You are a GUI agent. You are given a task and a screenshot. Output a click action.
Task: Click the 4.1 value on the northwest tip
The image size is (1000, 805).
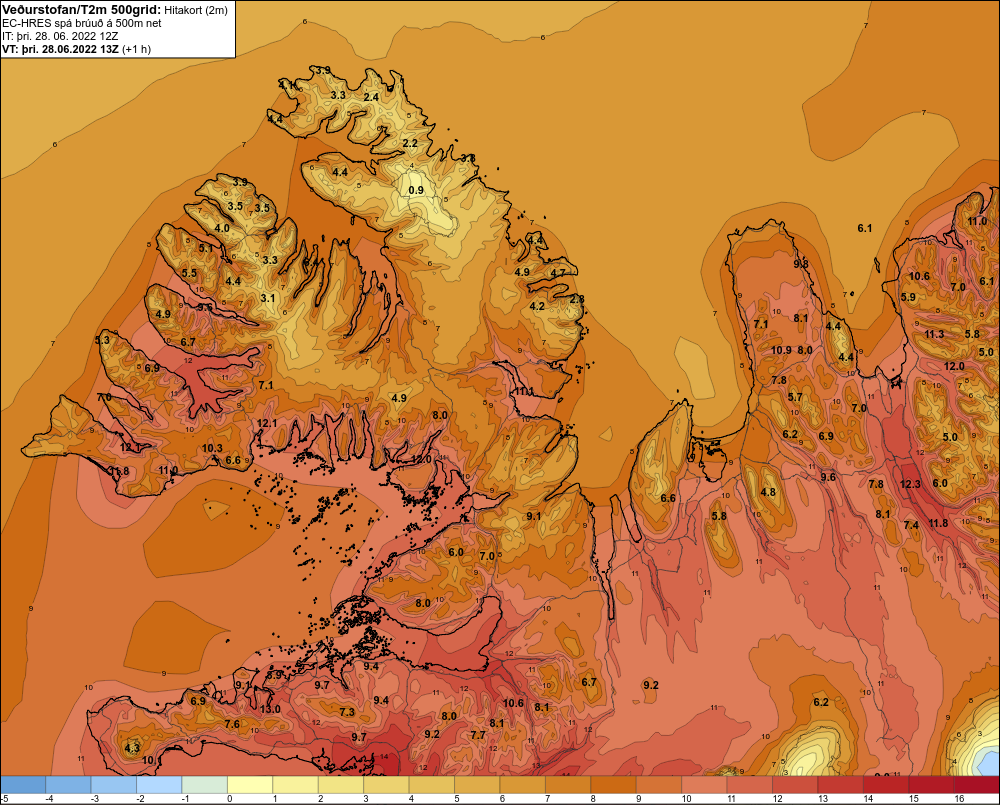pos(286,84)
